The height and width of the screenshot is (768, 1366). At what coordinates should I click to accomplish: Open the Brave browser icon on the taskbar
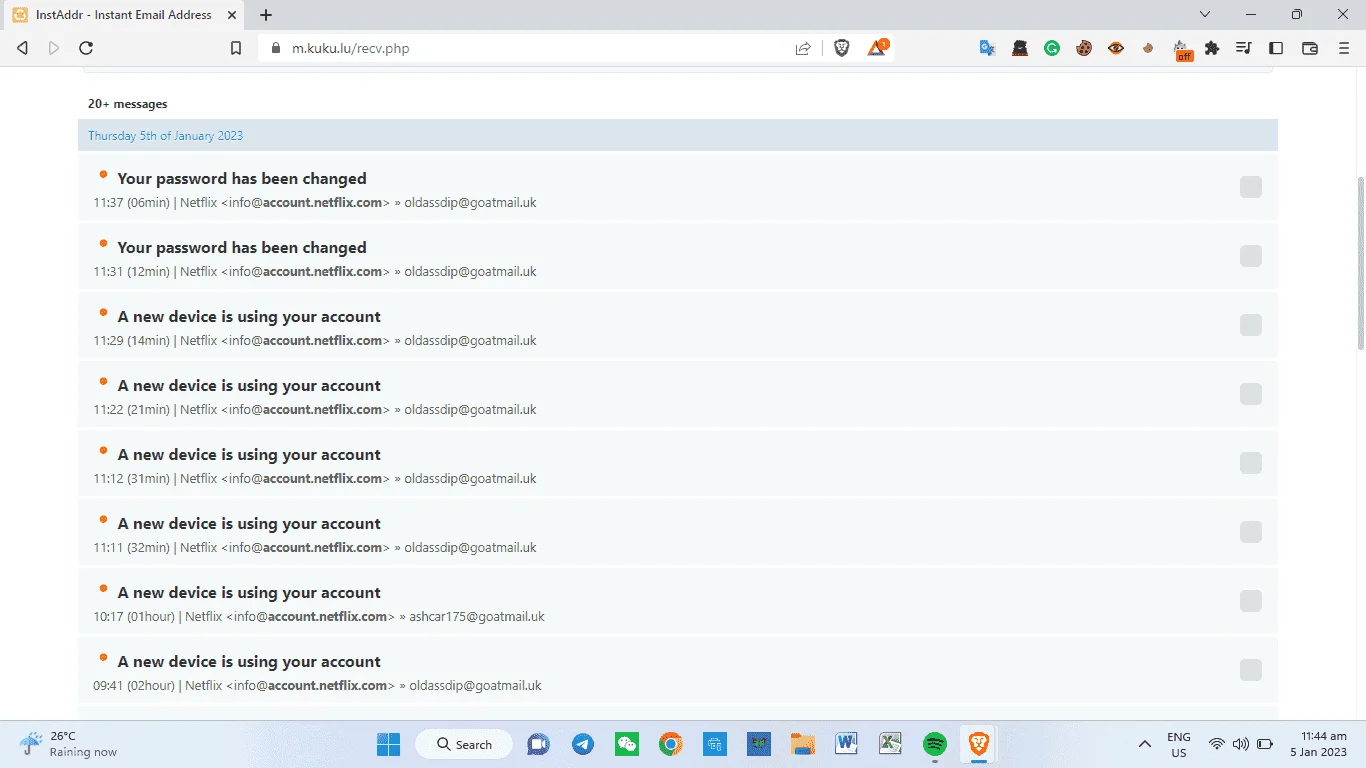pyautogui.click(x=978, y=744)
